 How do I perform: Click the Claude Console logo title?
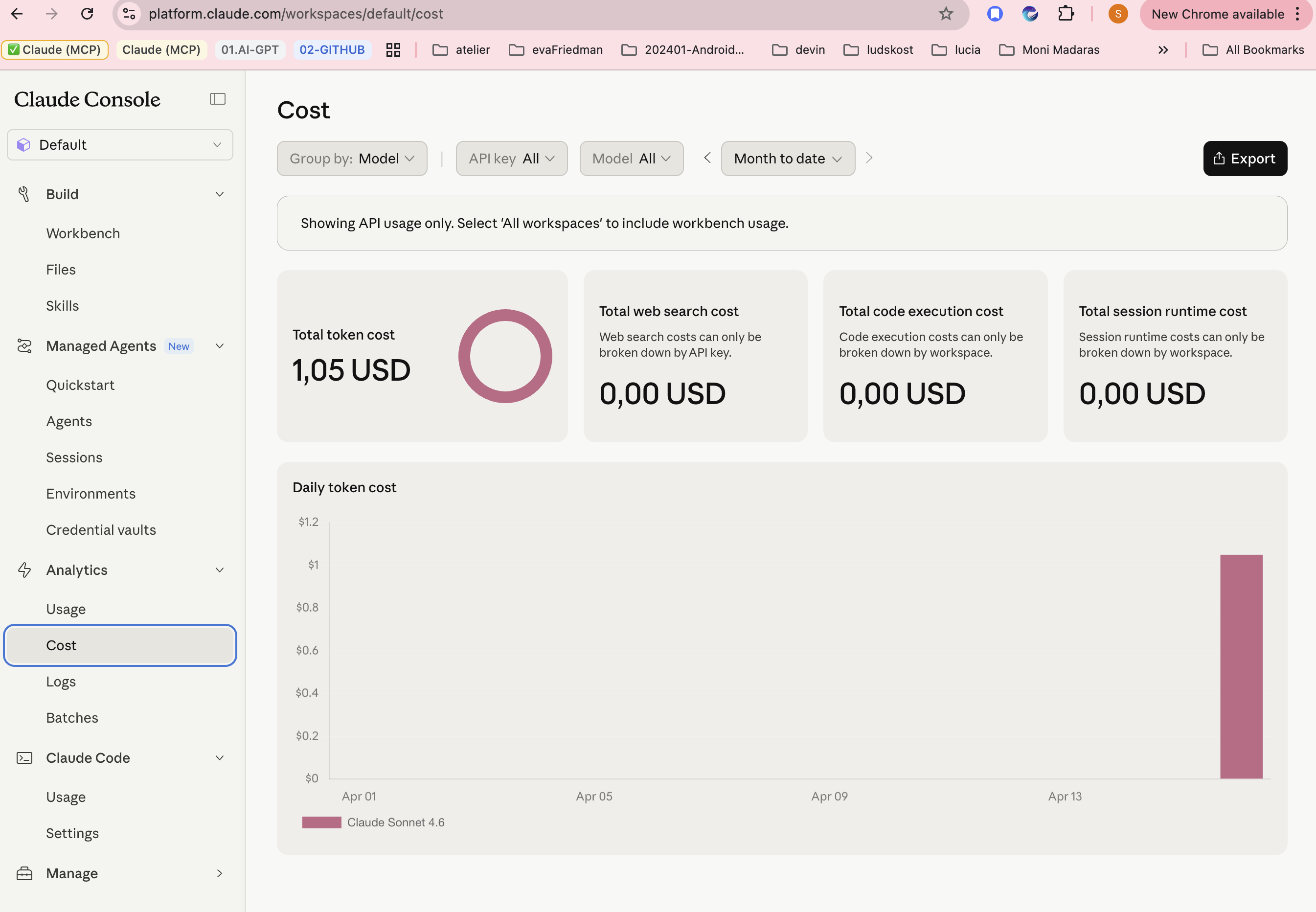(87, 99)
